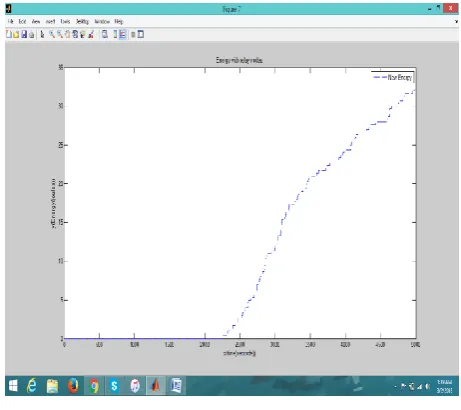Open the Windows Start button
The width and height of the screenshot is (461, 410).
(x=13, y=386)
